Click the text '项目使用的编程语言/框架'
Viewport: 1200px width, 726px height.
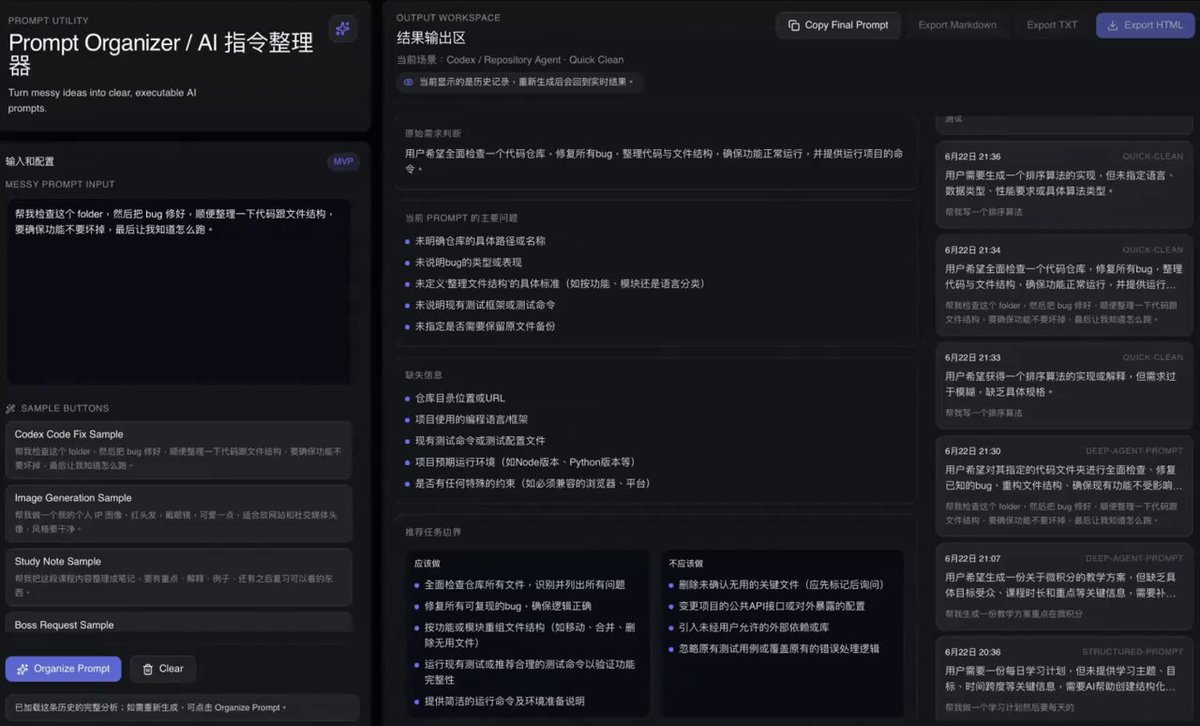[x=472, y=419]
